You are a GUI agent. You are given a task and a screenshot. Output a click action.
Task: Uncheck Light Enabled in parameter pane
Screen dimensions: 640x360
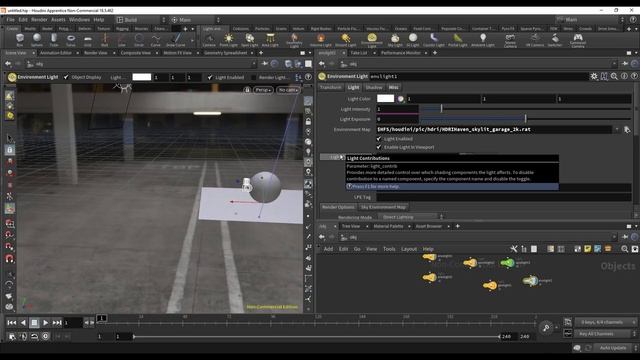point(379,139)
